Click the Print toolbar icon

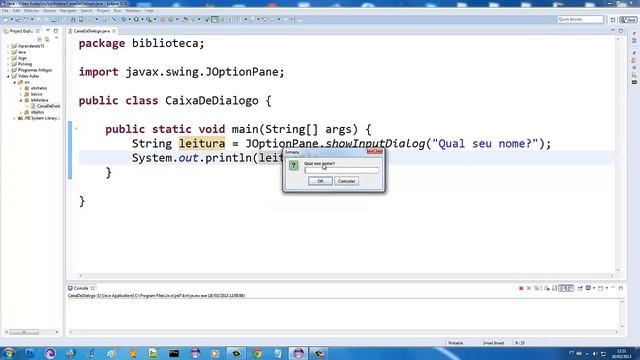pos(53,20)
